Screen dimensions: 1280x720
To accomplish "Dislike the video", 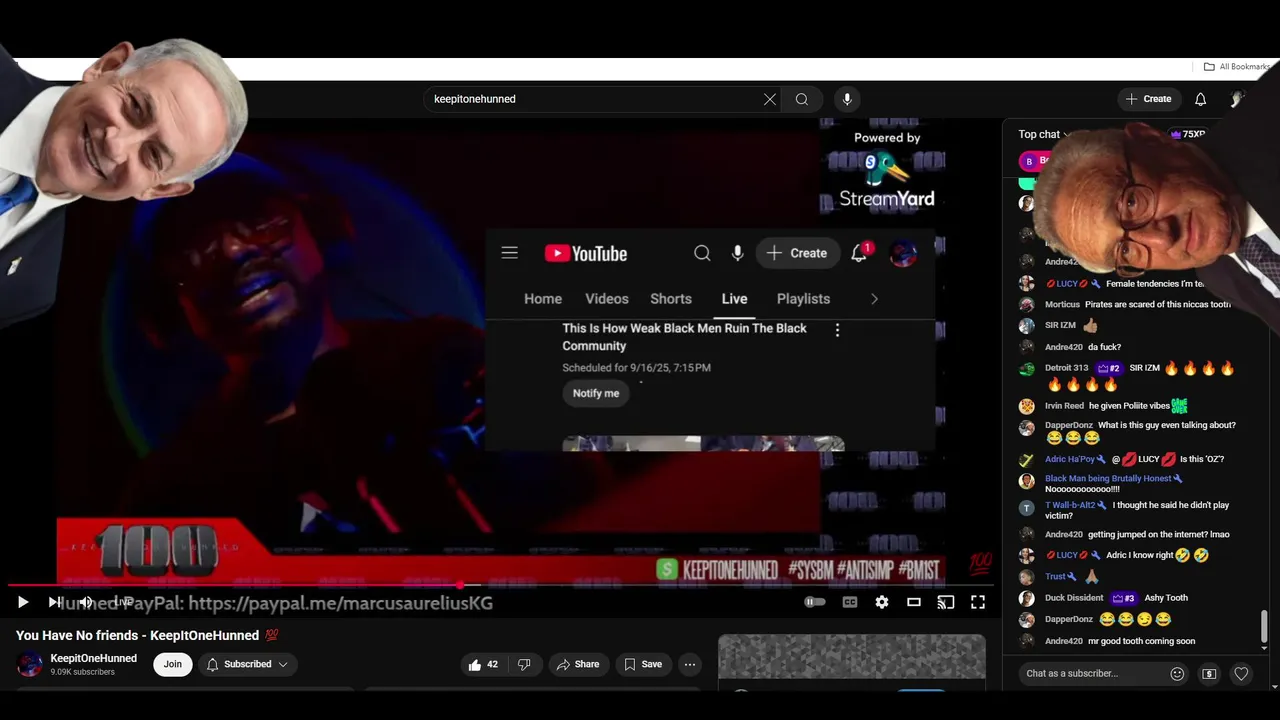I will pyautogui.click(x=524, y=664).
